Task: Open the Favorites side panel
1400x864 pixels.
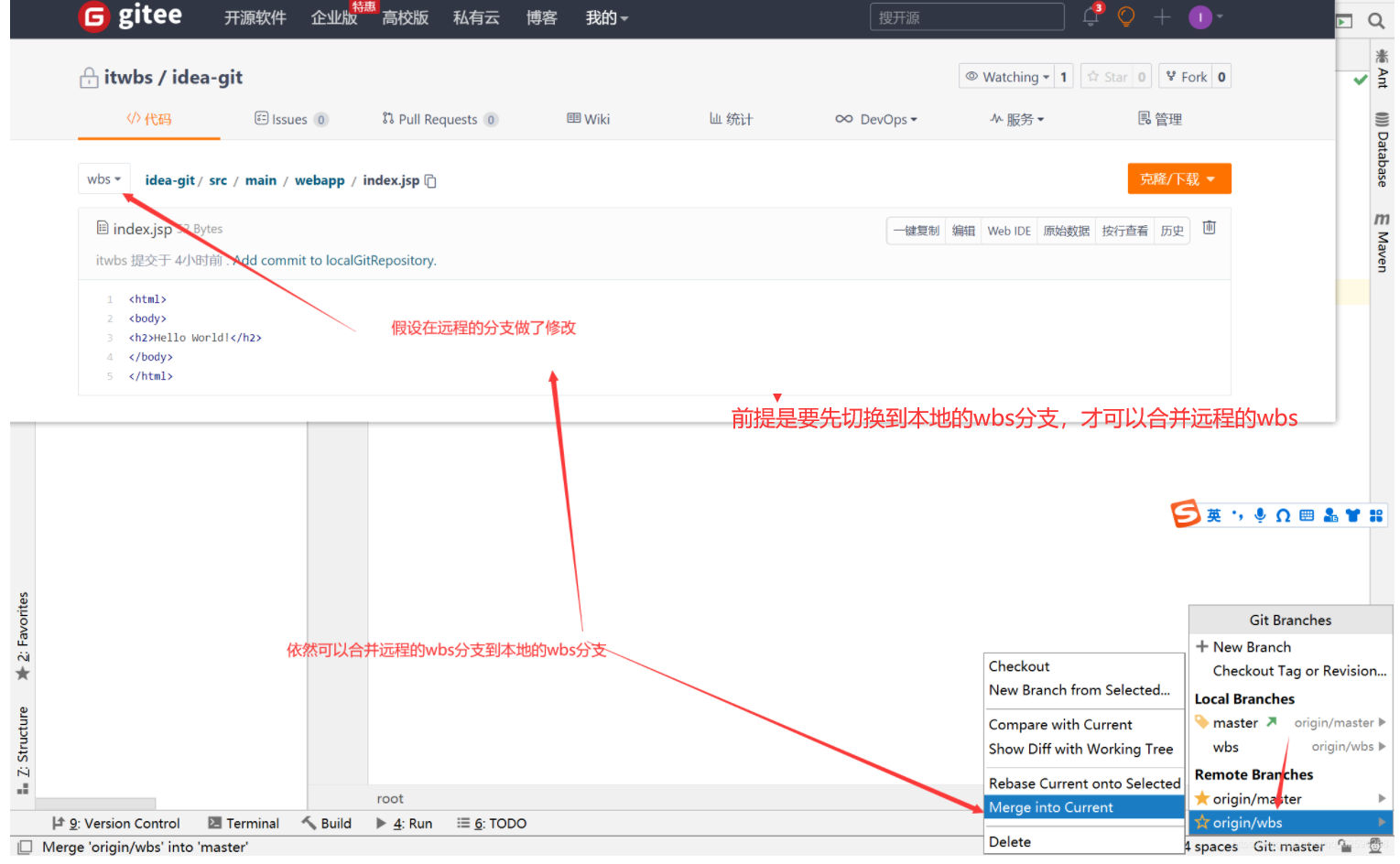Action: point(23,636)
